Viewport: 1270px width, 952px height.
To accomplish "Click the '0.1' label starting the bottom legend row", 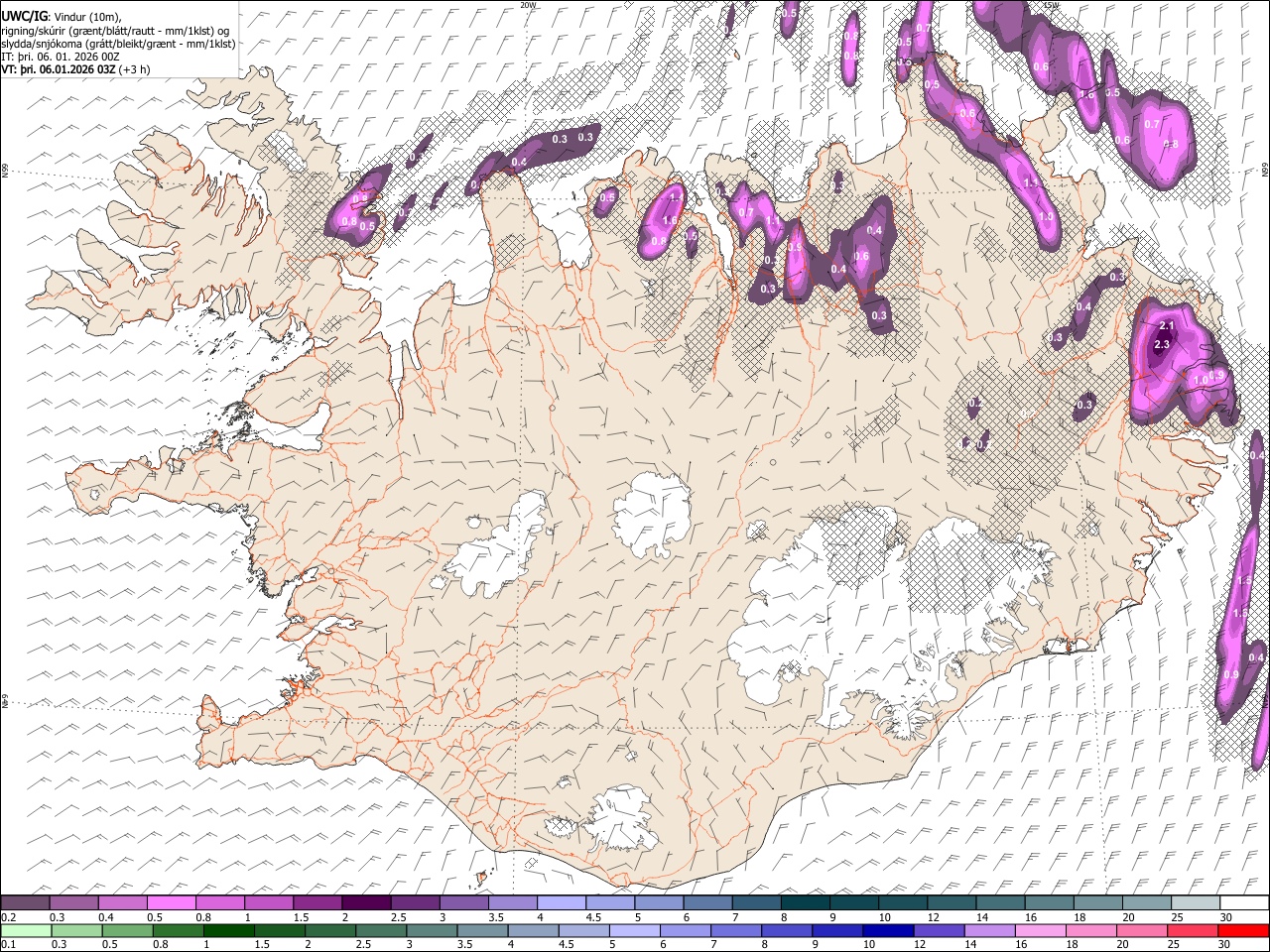I will pyautogui.click(x=9, y=944).
